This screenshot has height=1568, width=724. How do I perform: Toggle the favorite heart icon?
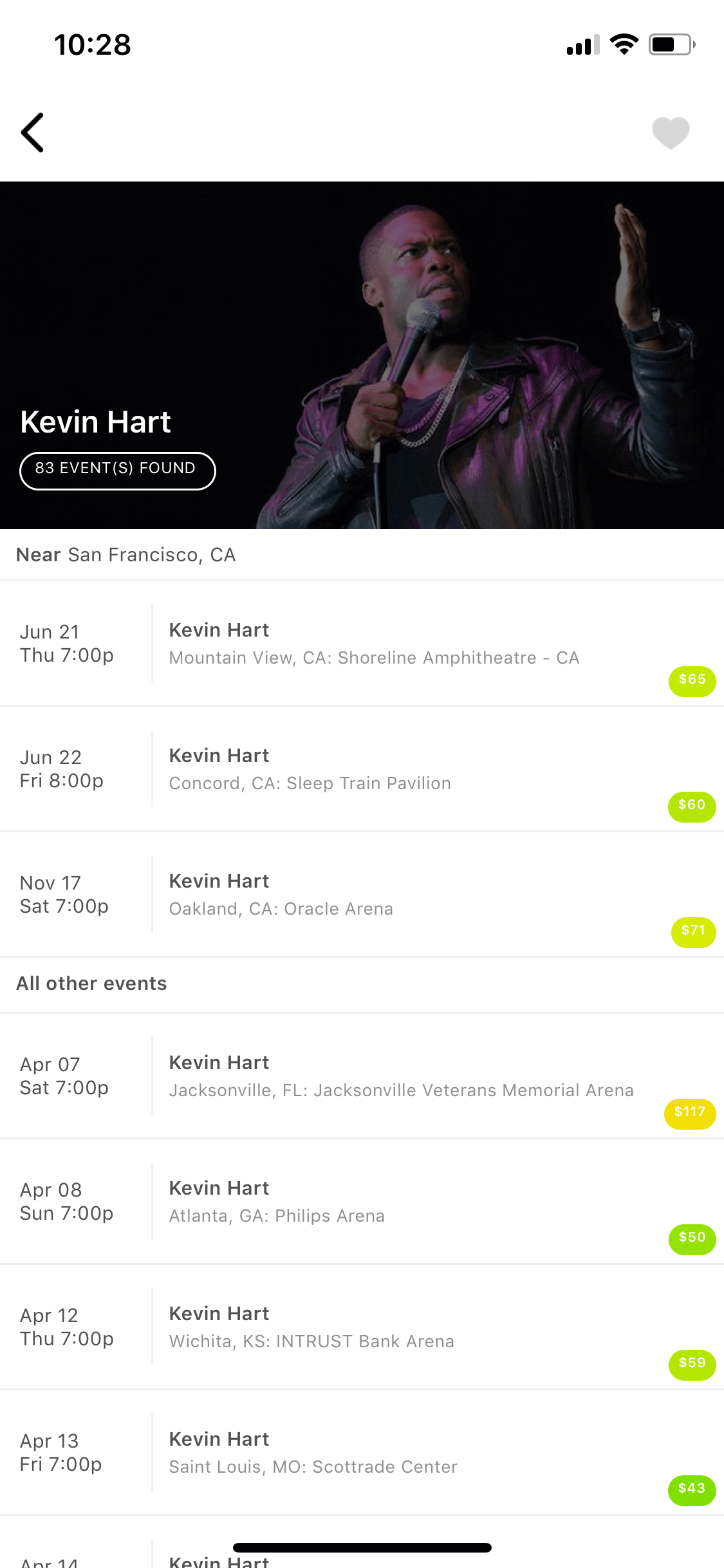tap(671, 133)
